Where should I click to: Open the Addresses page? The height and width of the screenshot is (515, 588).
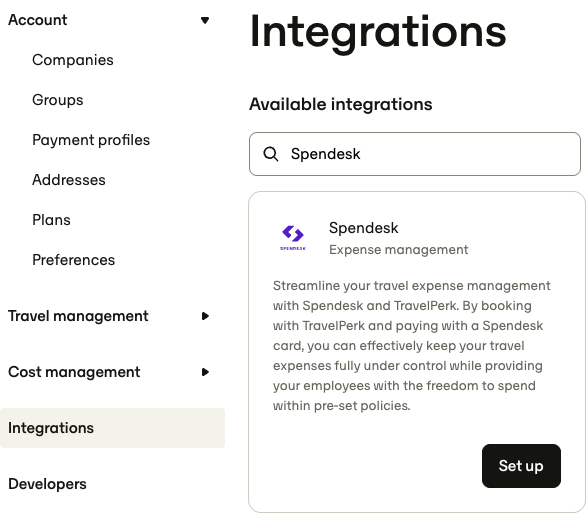pyautogui.click(x=69, y=180)
